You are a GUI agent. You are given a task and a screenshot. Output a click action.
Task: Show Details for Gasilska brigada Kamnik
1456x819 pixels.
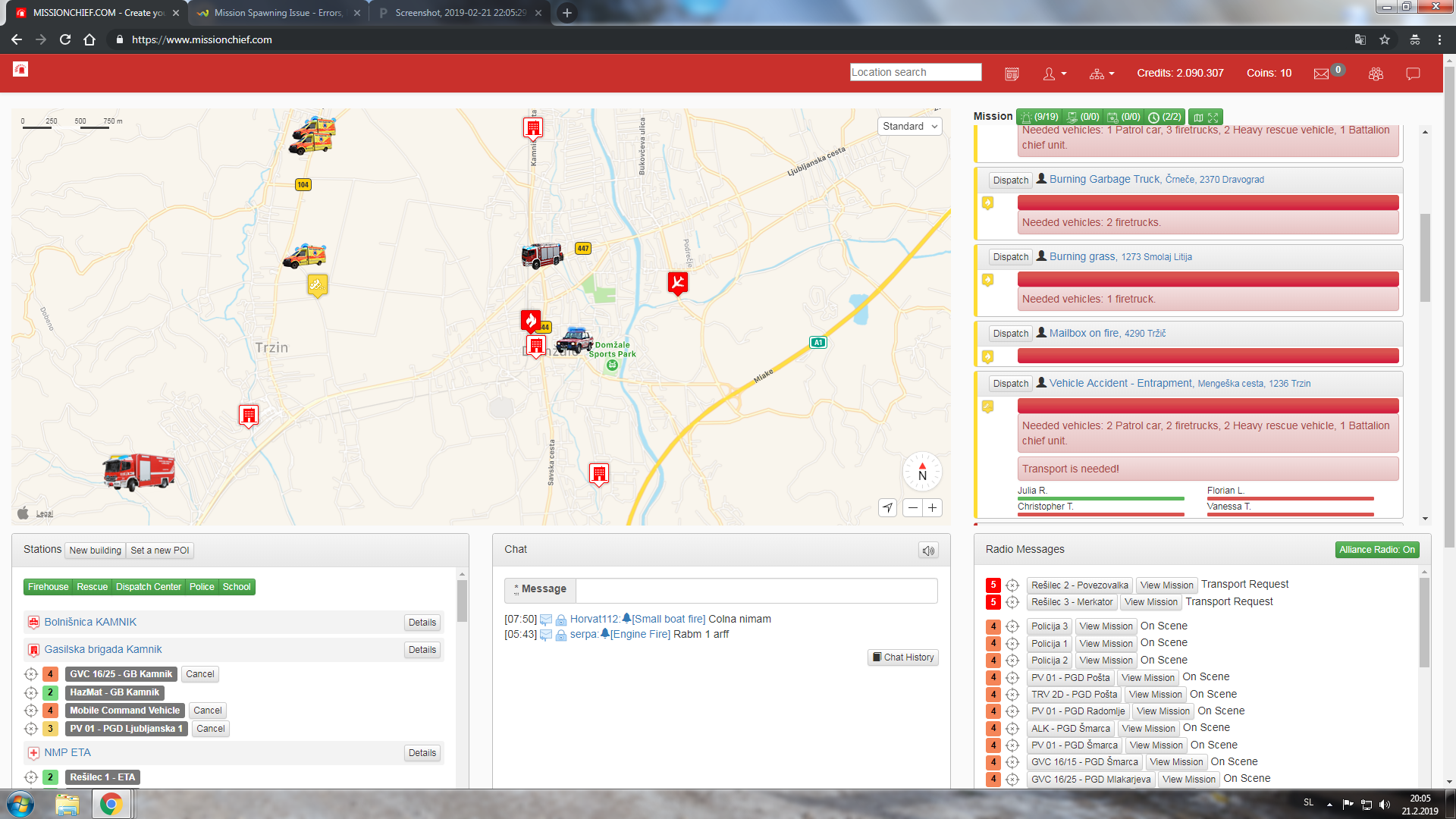click(422, 650)
